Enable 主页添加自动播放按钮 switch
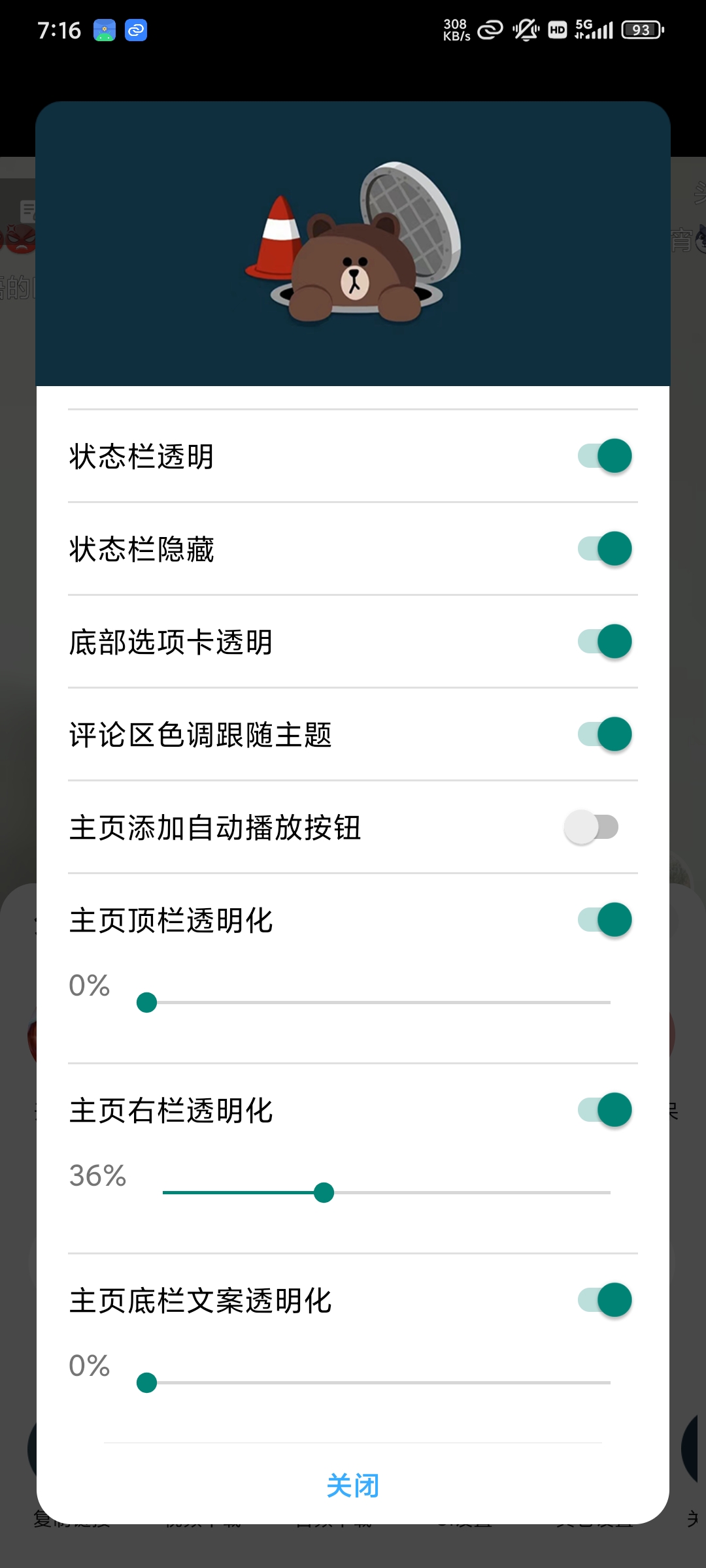The image size is (706, 1568). click(x=592, y=827)
